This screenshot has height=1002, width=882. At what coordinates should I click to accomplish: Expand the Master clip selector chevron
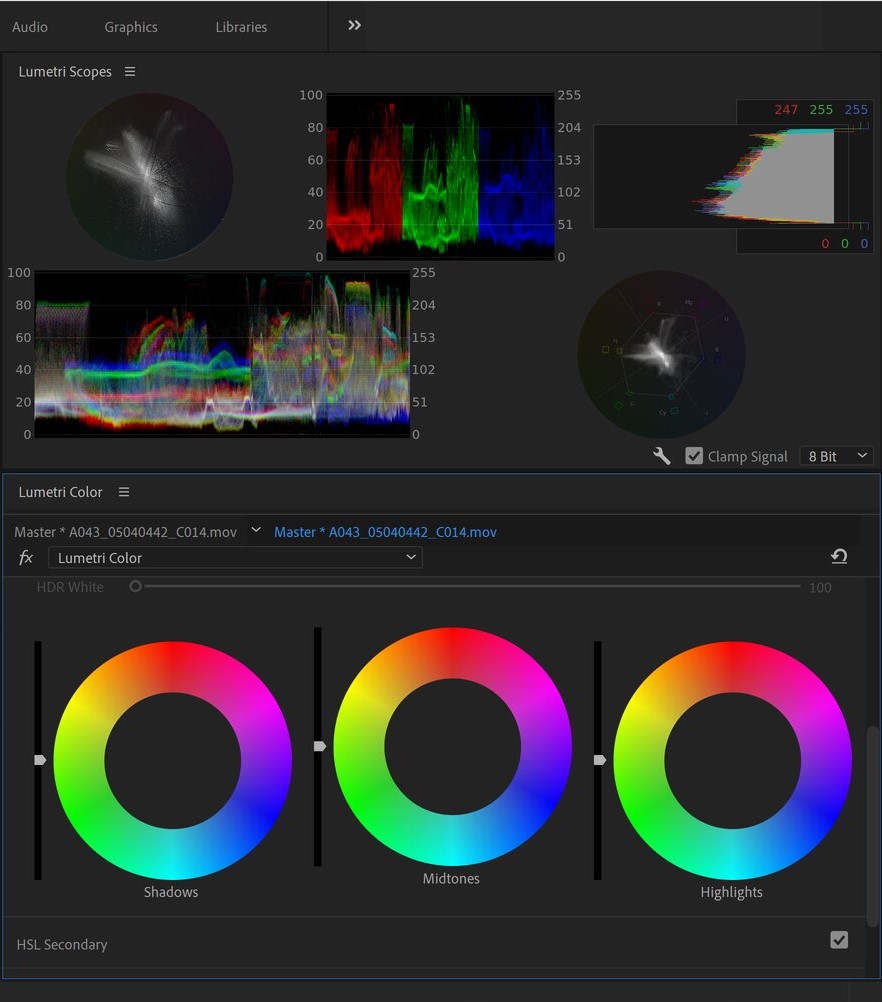254,531
